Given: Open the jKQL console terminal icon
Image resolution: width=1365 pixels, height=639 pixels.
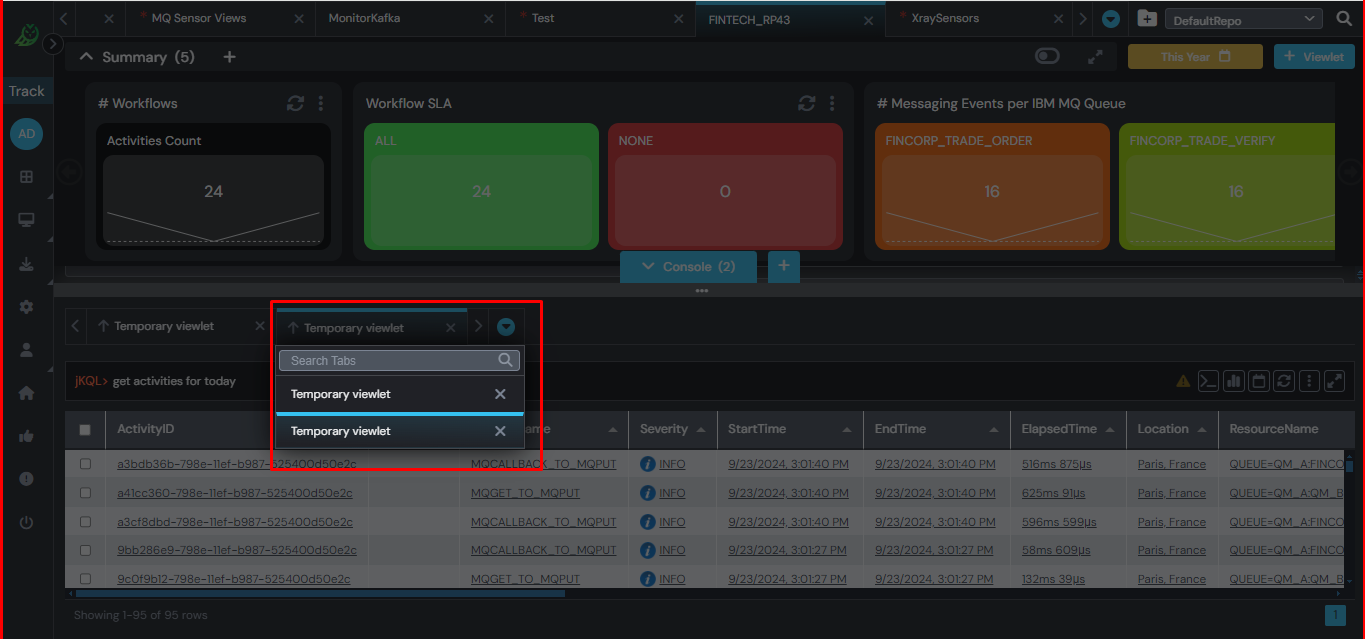Looking at the screenshot, I should coord(1208,381).
